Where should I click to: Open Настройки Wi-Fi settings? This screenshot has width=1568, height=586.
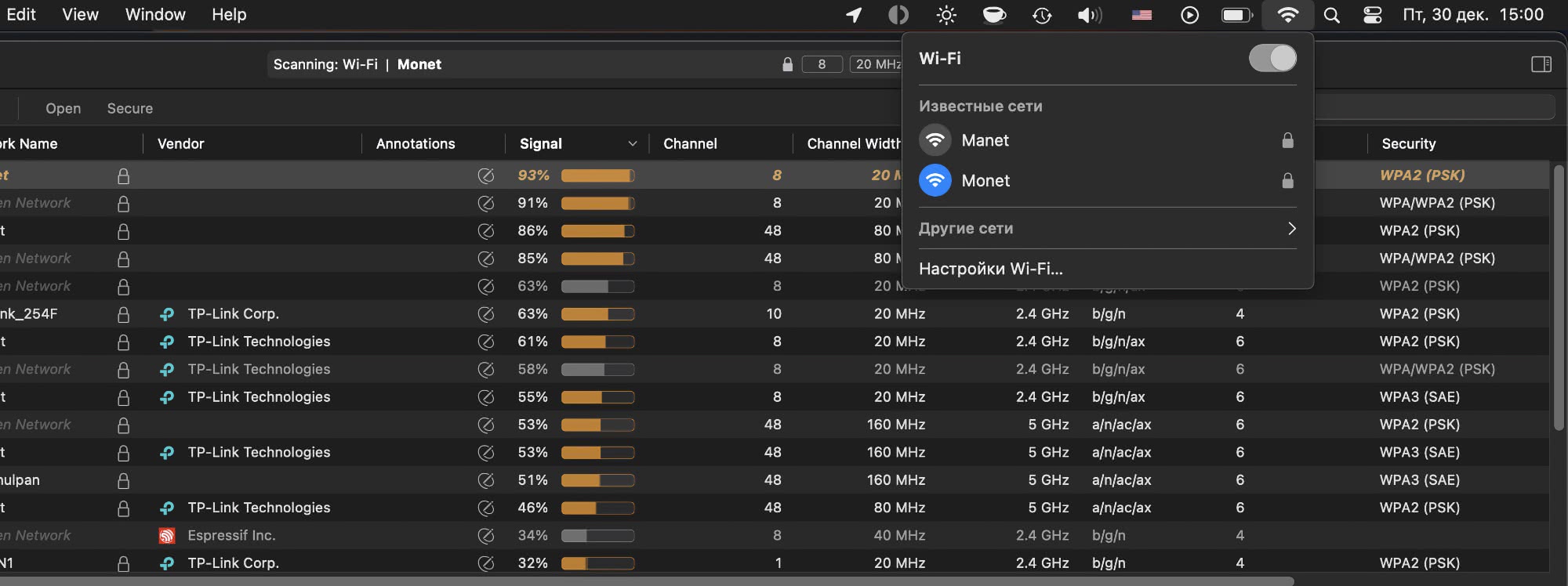tap(991, 269)
